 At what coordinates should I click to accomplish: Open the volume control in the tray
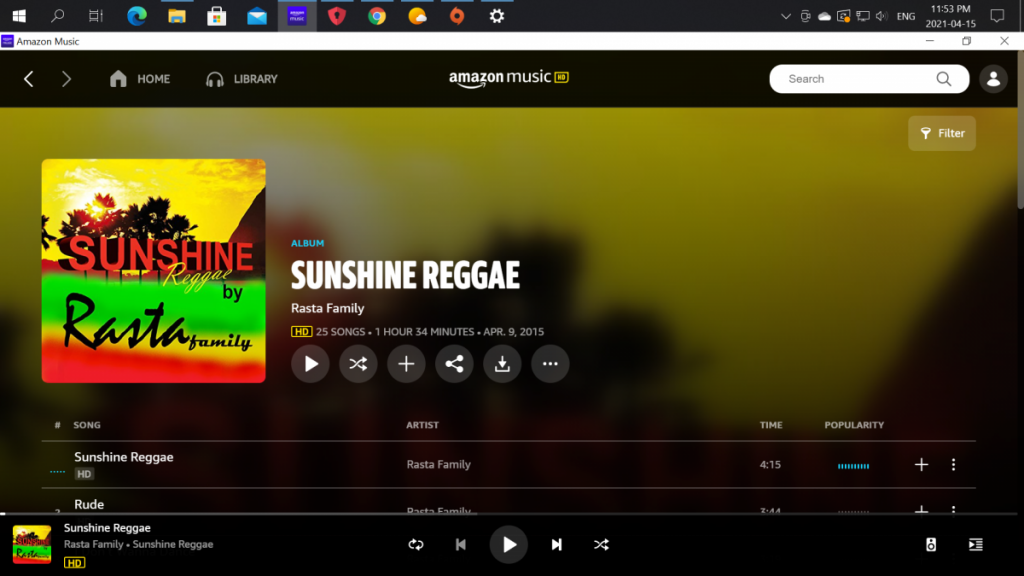pos(882,16)
